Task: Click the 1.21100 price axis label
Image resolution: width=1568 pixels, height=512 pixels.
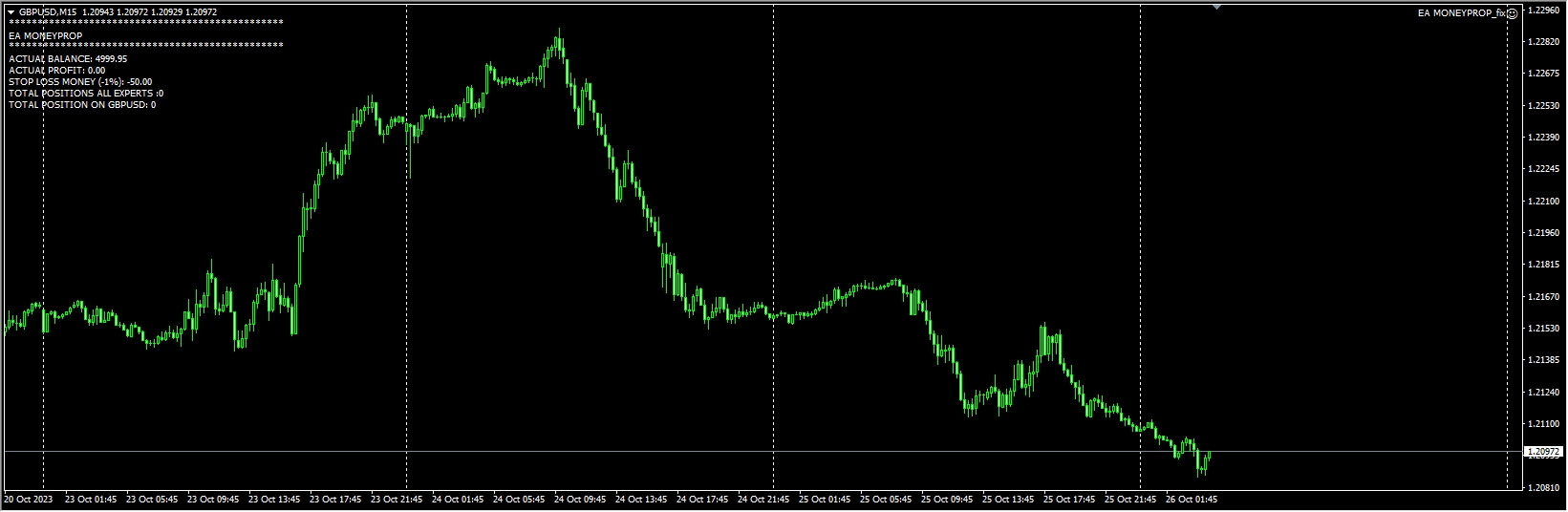Action: [x=1544, y=424]
